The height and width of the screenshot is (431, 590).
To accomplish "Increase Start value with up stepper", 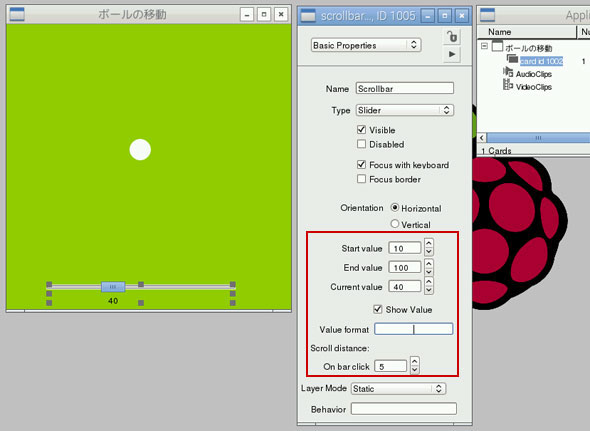I will 429,243.
